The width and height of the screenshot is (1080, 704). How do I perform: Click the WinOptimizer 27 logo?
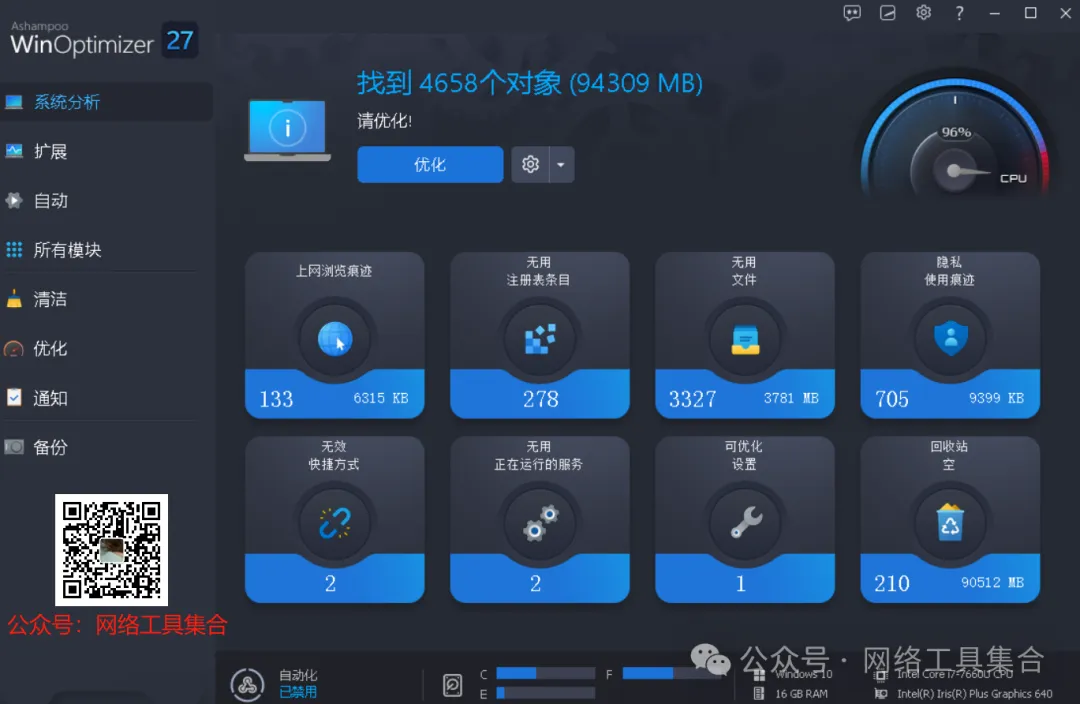[103, 40]
